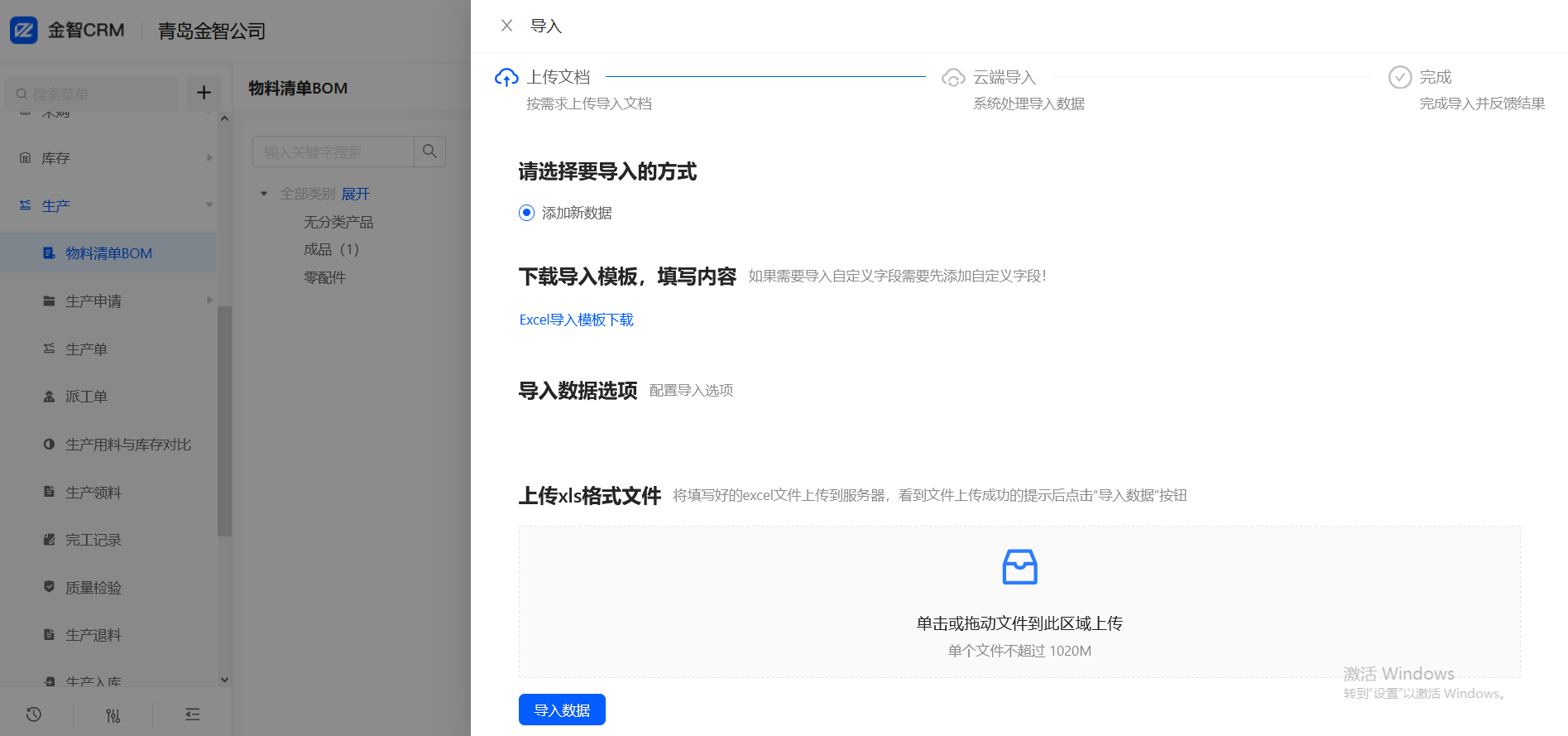This screenshot has height=736, width=1568.
Task: Click the 上传文档 cloud upload step icon
Action: [506, 78]
